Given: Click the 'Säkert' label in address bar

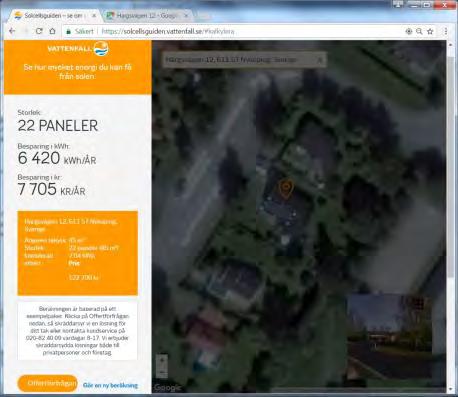Looking at the screenshot, I should pyautogui.click(x=84, y=31).
